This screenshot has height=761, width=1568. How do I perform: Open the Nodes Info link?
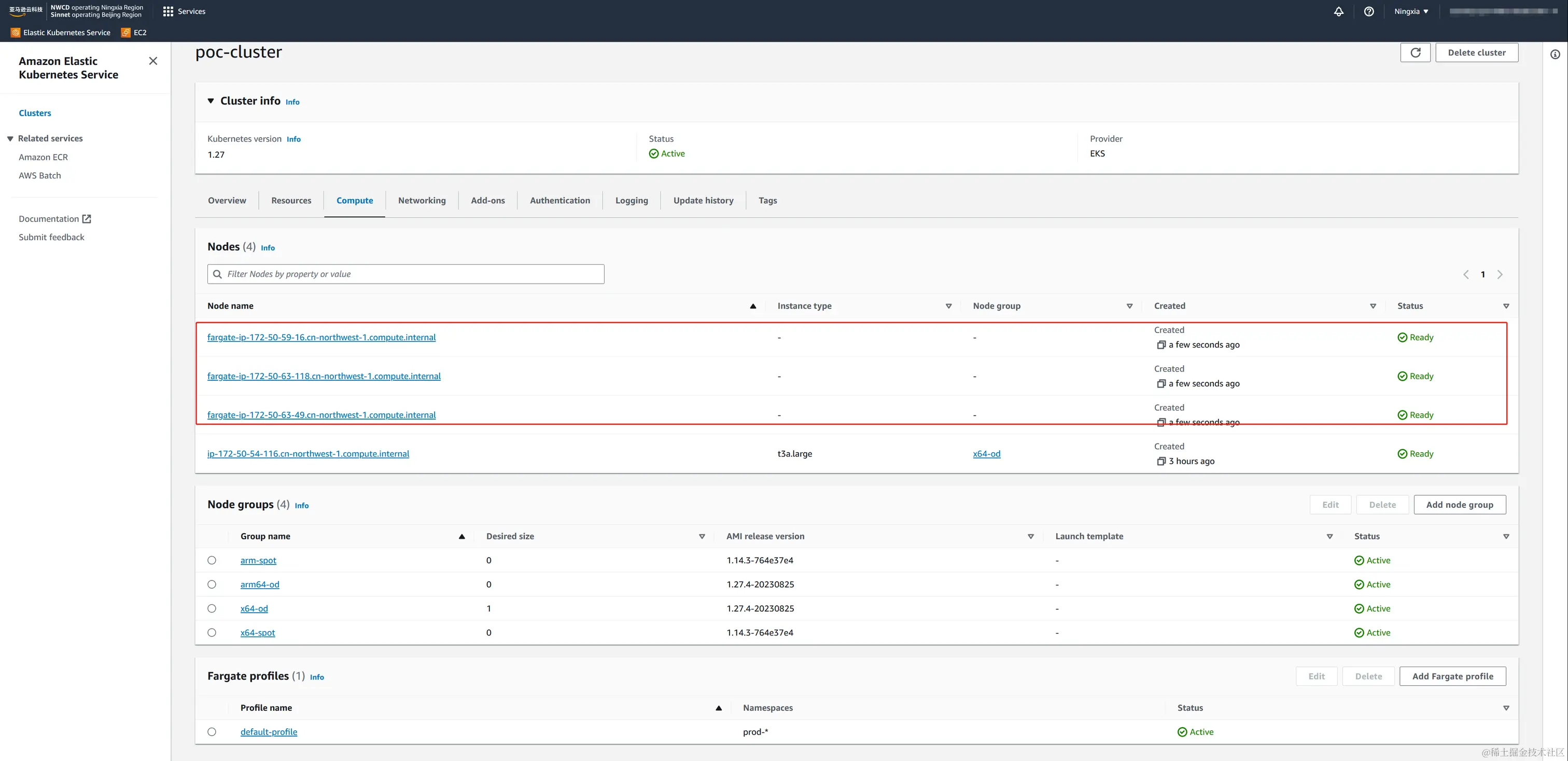point(268,248)
